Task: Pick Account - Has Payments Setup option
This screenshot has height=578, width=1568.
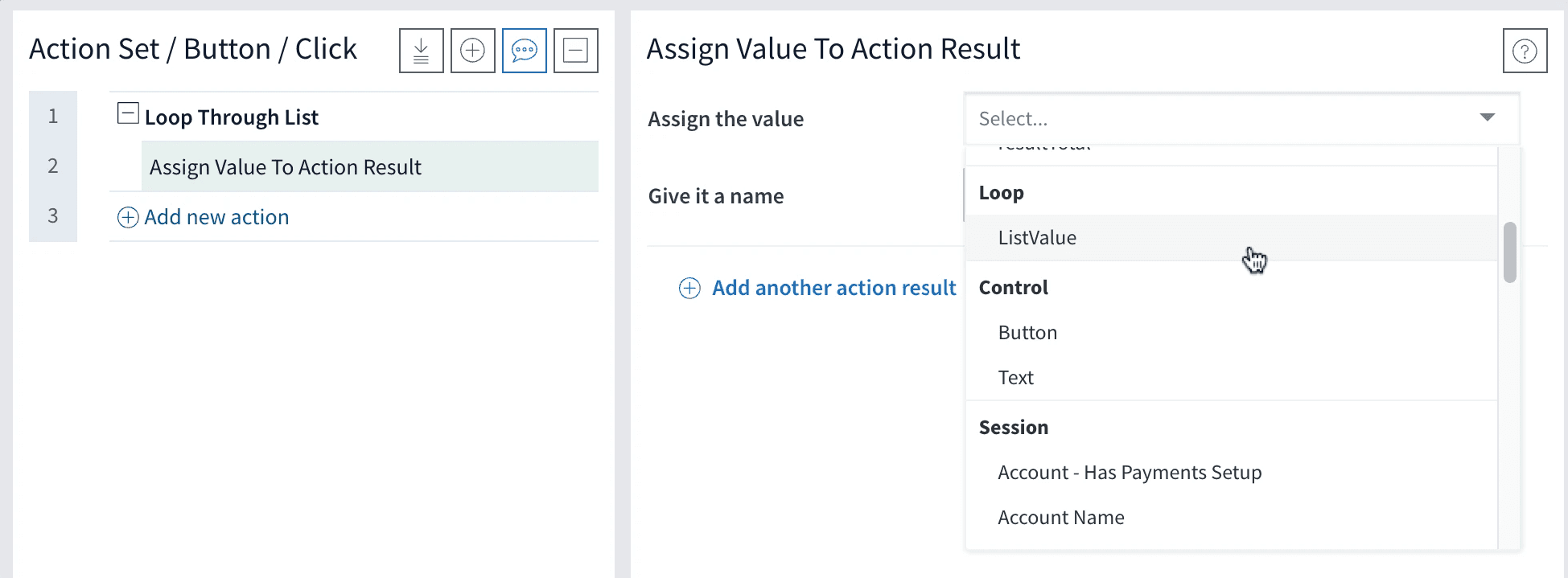Action: (1129, 473)
